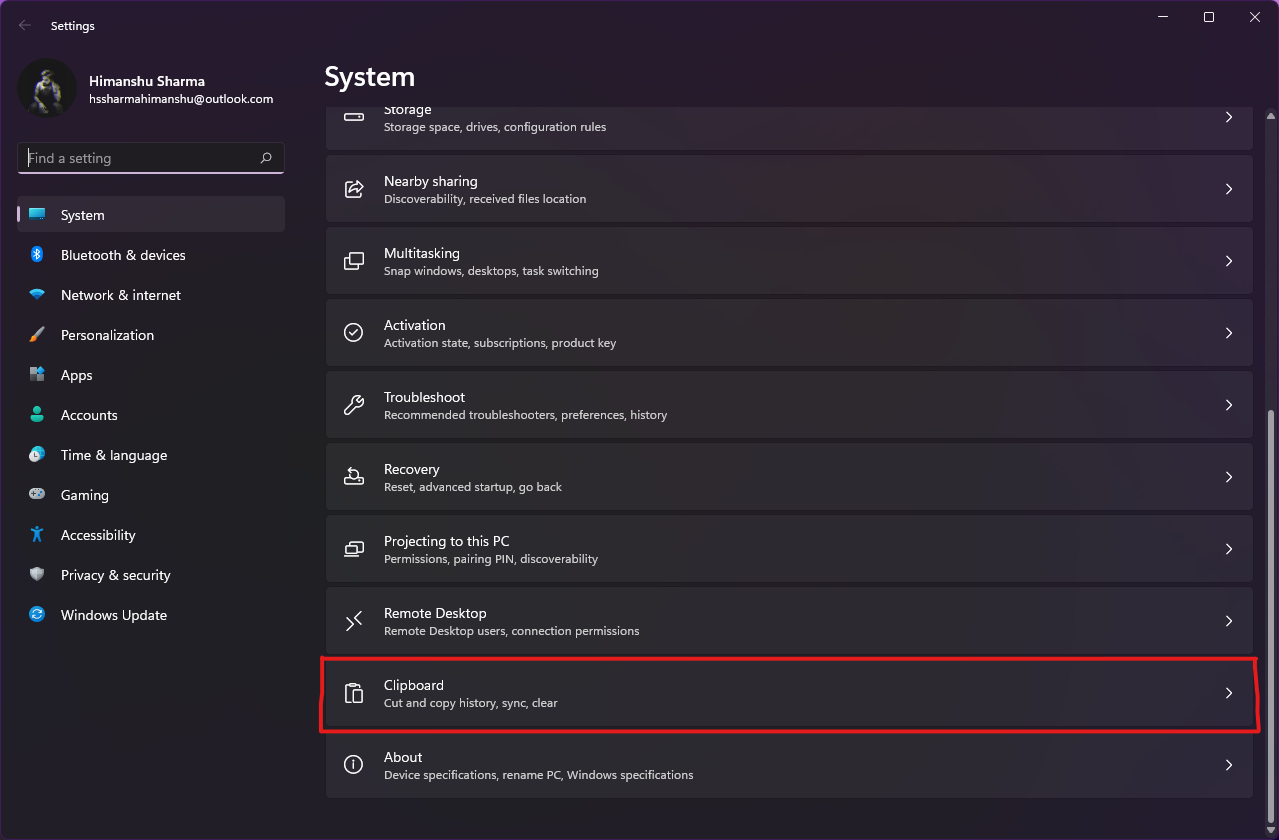The height and width of the screenshot is (840, 1279).
Task: Click the Windows Update refresh icon
Action: 37,615
